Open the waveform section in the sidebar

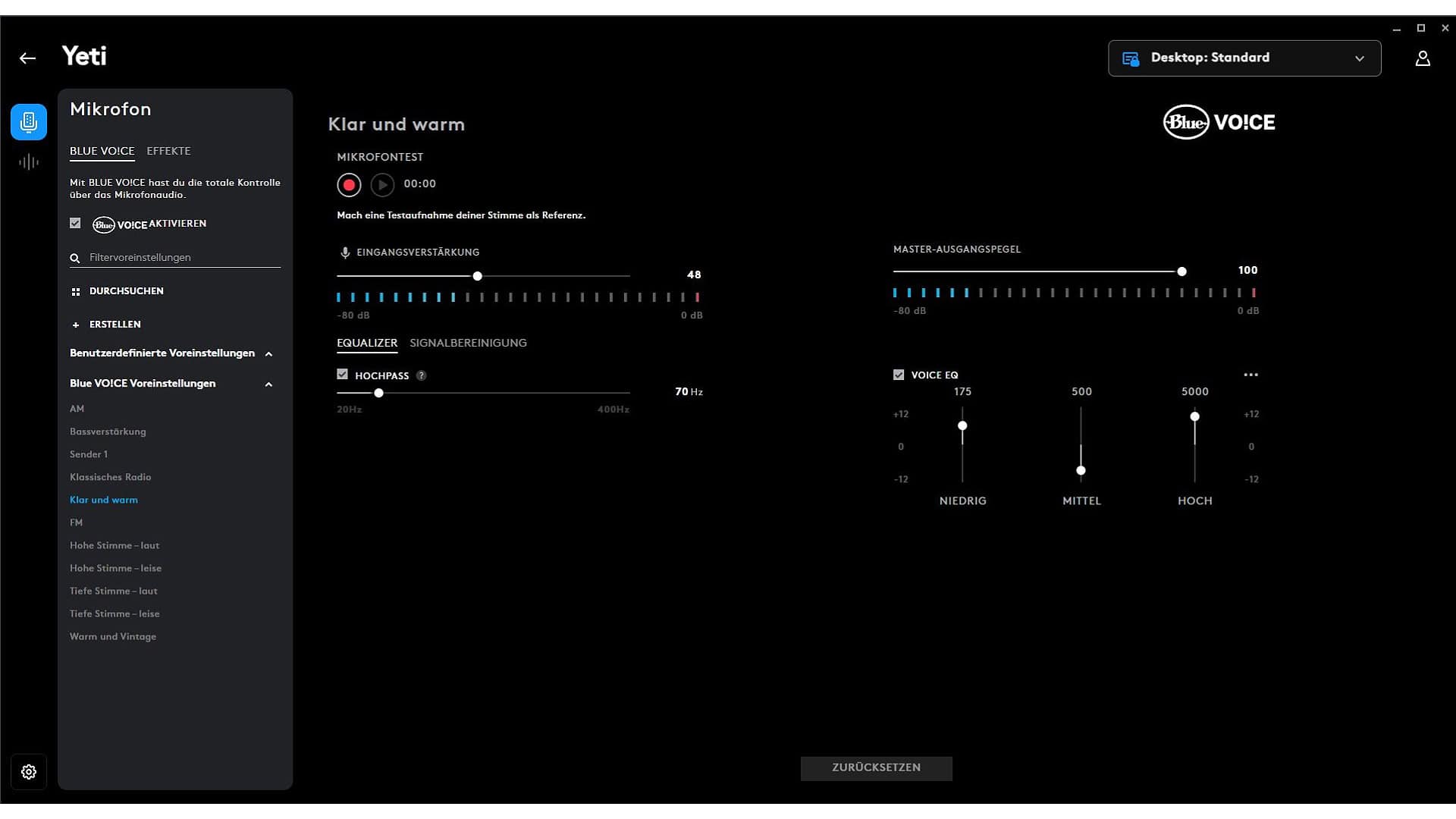coord(29,162)
